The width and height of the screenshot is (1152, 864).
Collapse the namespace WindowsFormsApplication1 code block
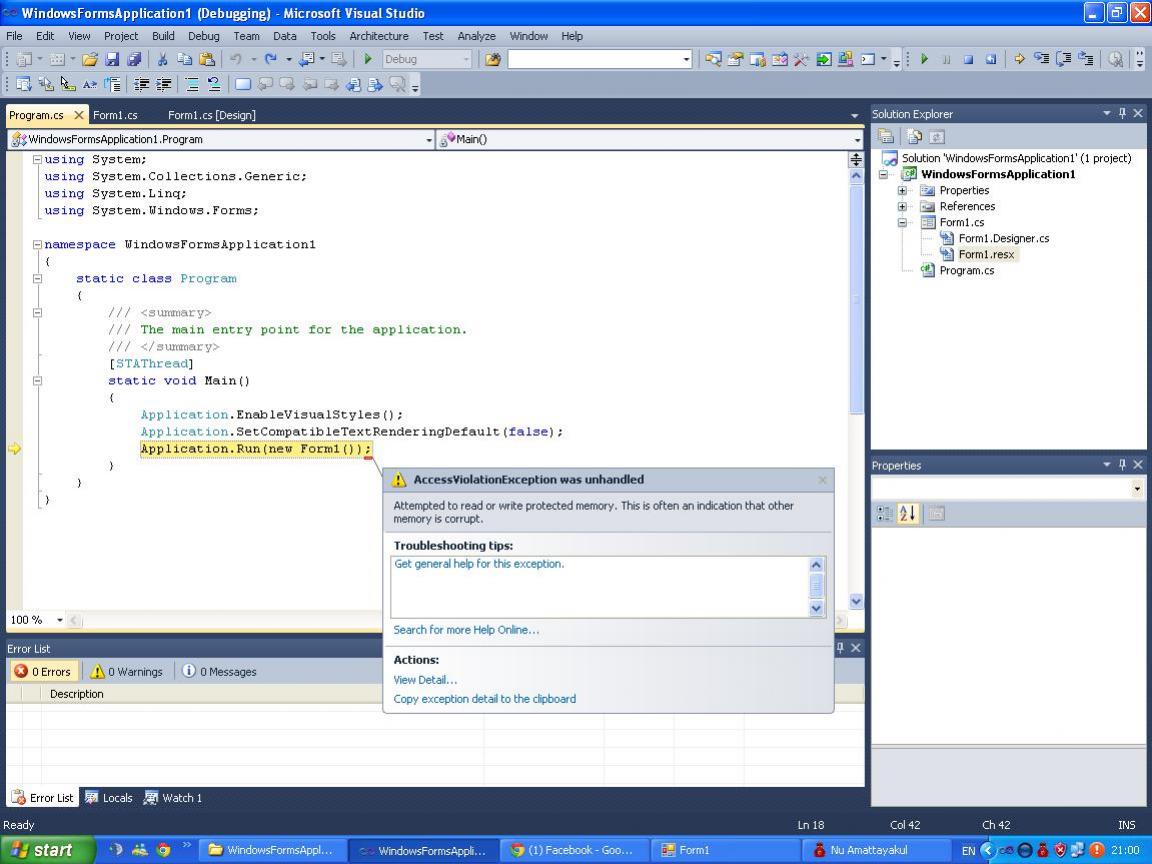(x=37, y=245)
